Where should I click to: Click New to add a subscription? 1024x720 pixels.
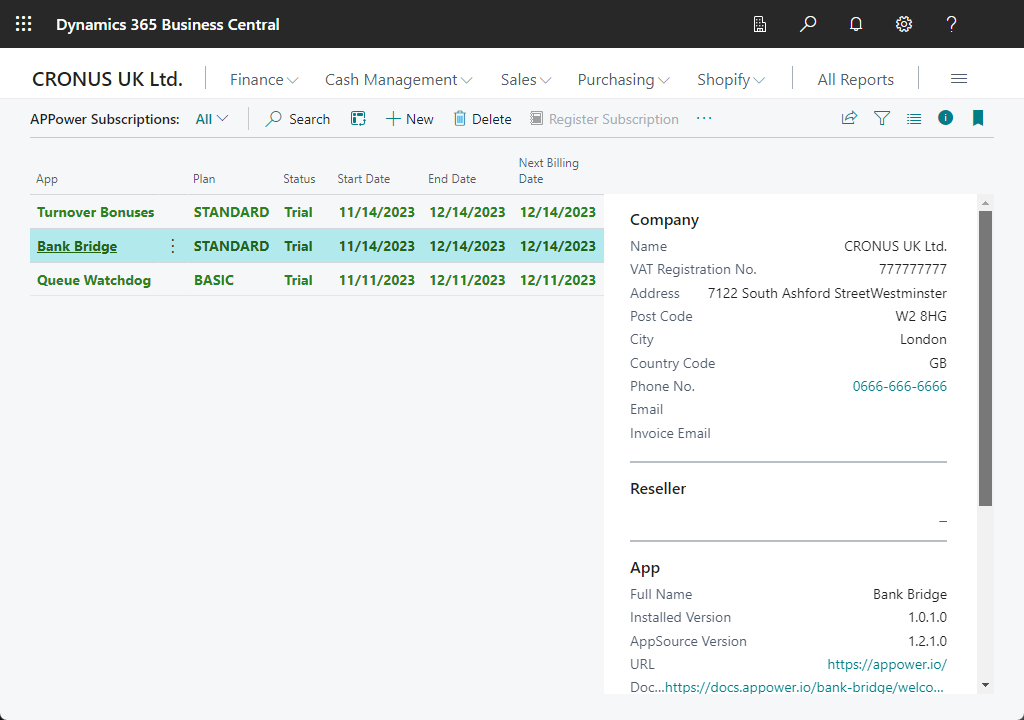click(x=410, y=119)
